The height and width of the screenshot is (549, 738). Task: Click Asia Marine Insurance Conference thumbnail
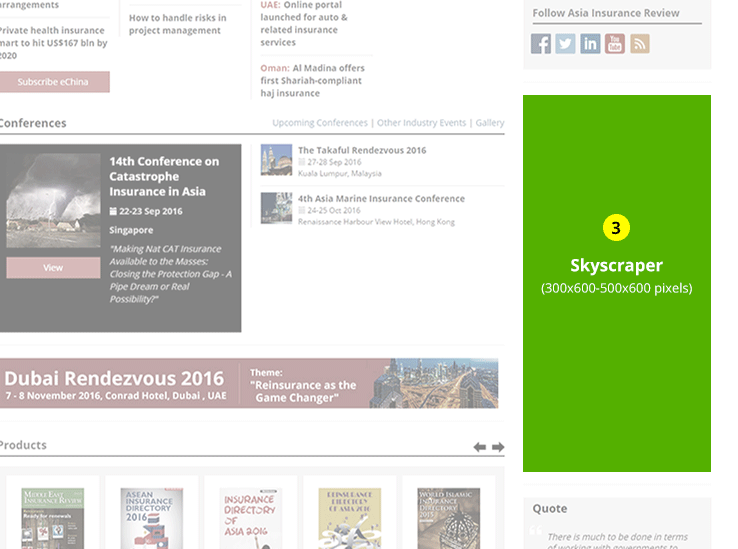[276, 208]
